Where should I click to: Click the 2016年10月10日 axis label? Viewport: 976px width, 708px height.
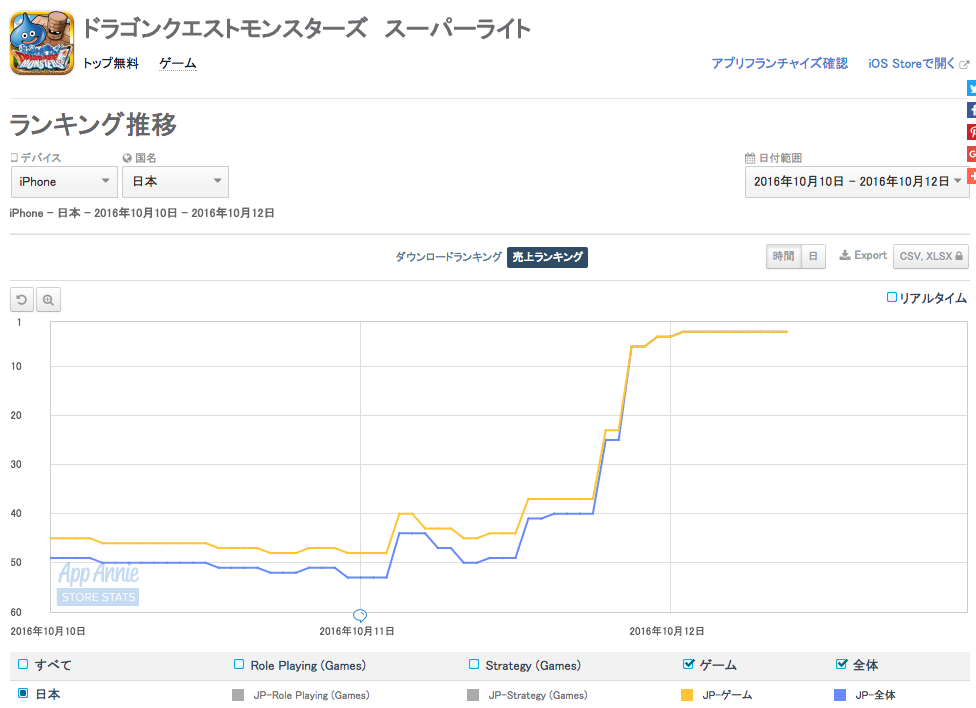[48, 631]
